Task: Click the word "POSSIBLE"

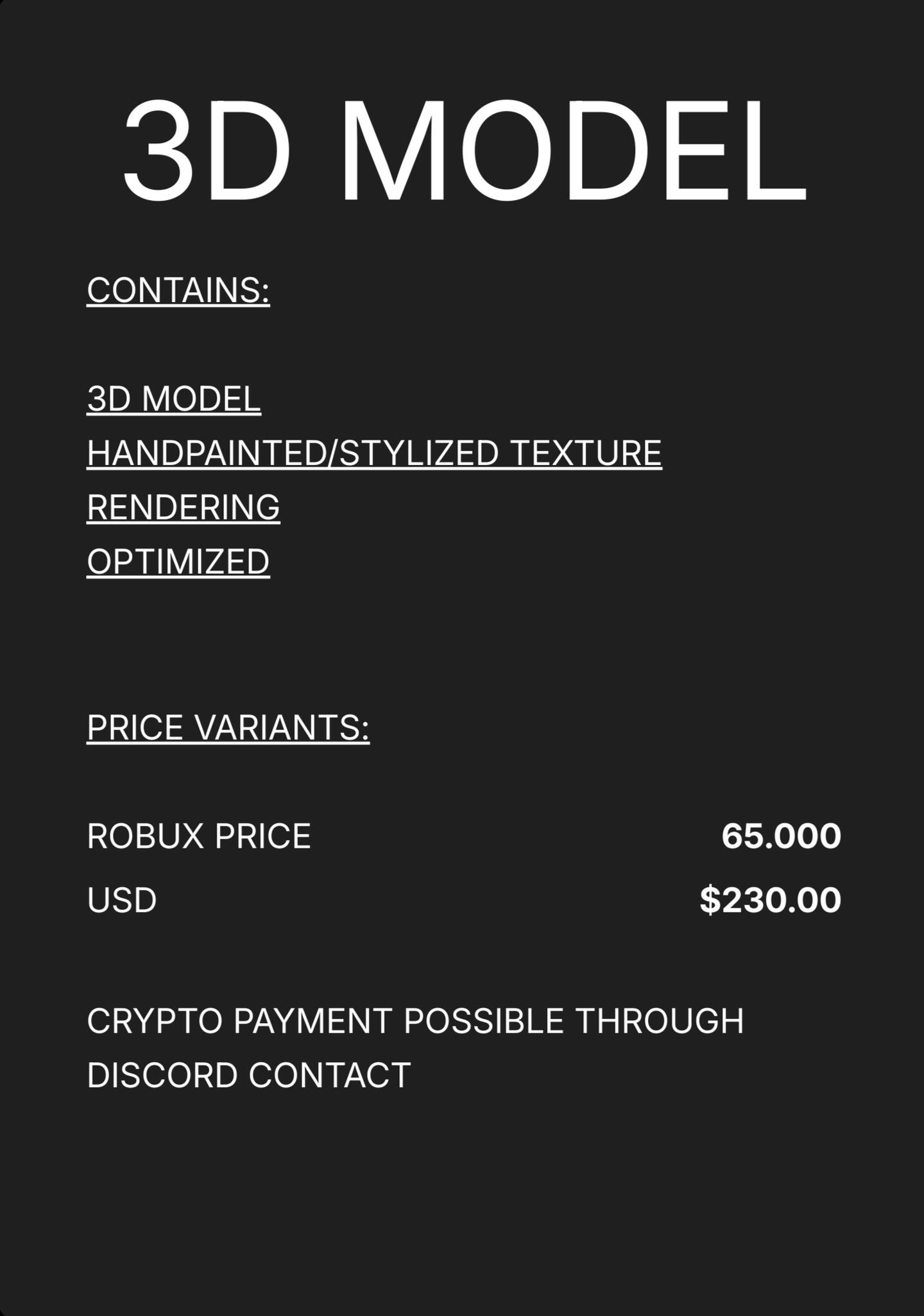Action: point(484,1020)
